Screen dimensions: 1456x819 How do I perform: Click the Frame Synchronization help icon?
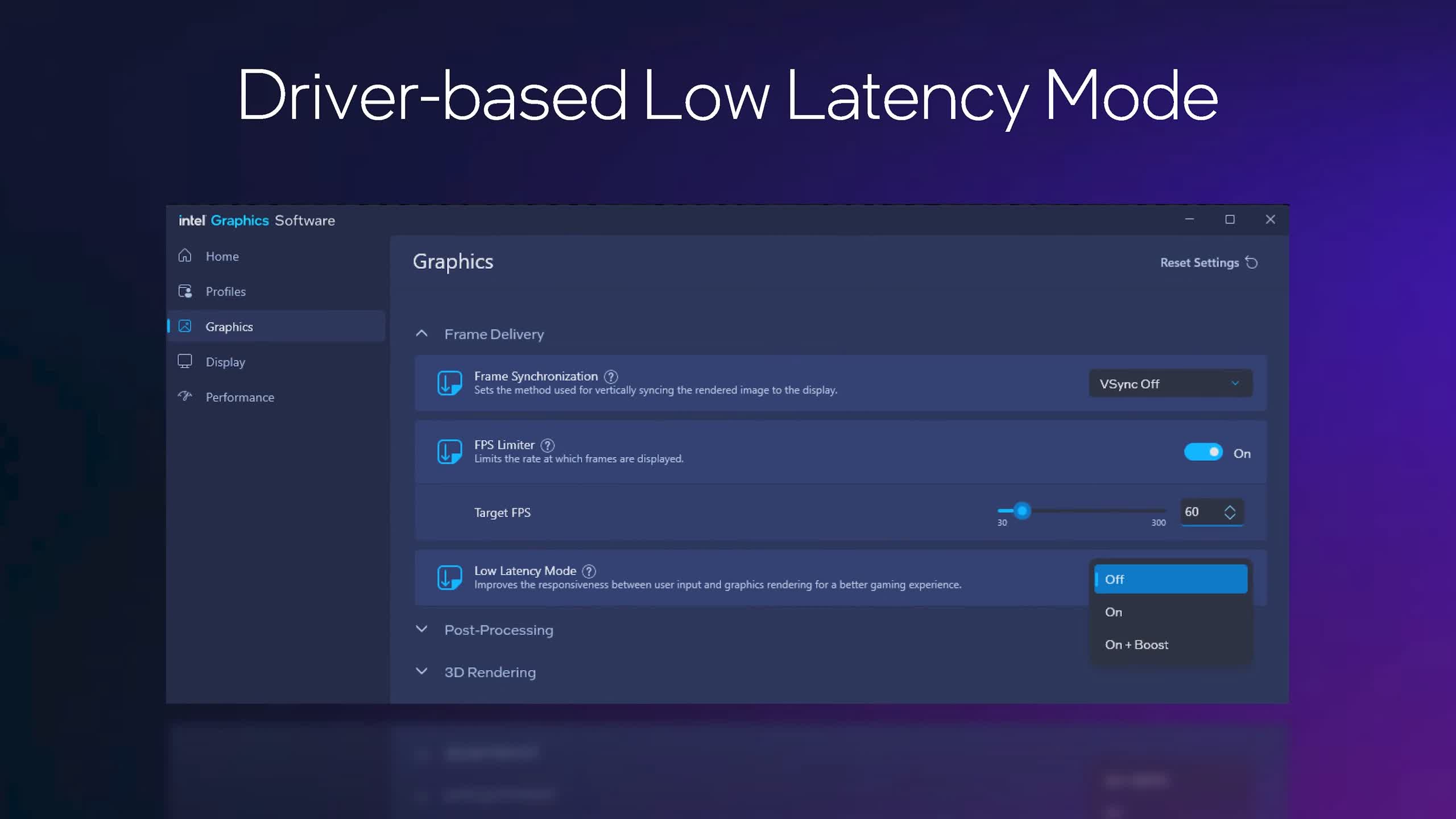click(x=611, y=377)
